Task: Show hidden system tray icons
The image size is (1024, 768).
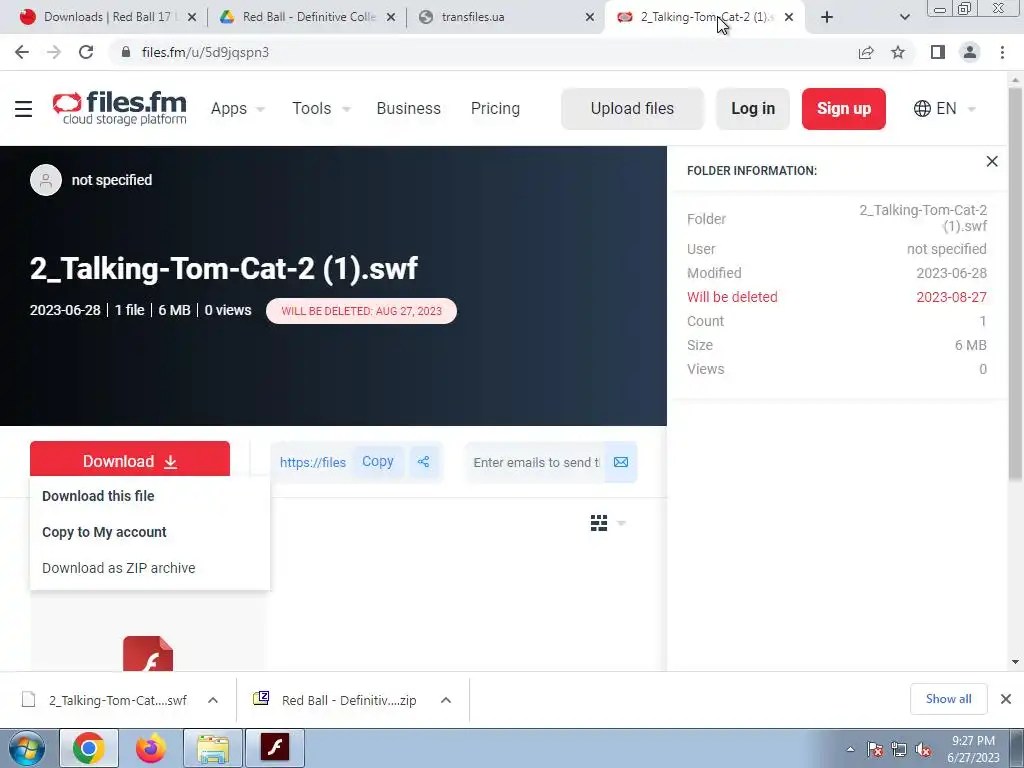Action: click(850, 749)
